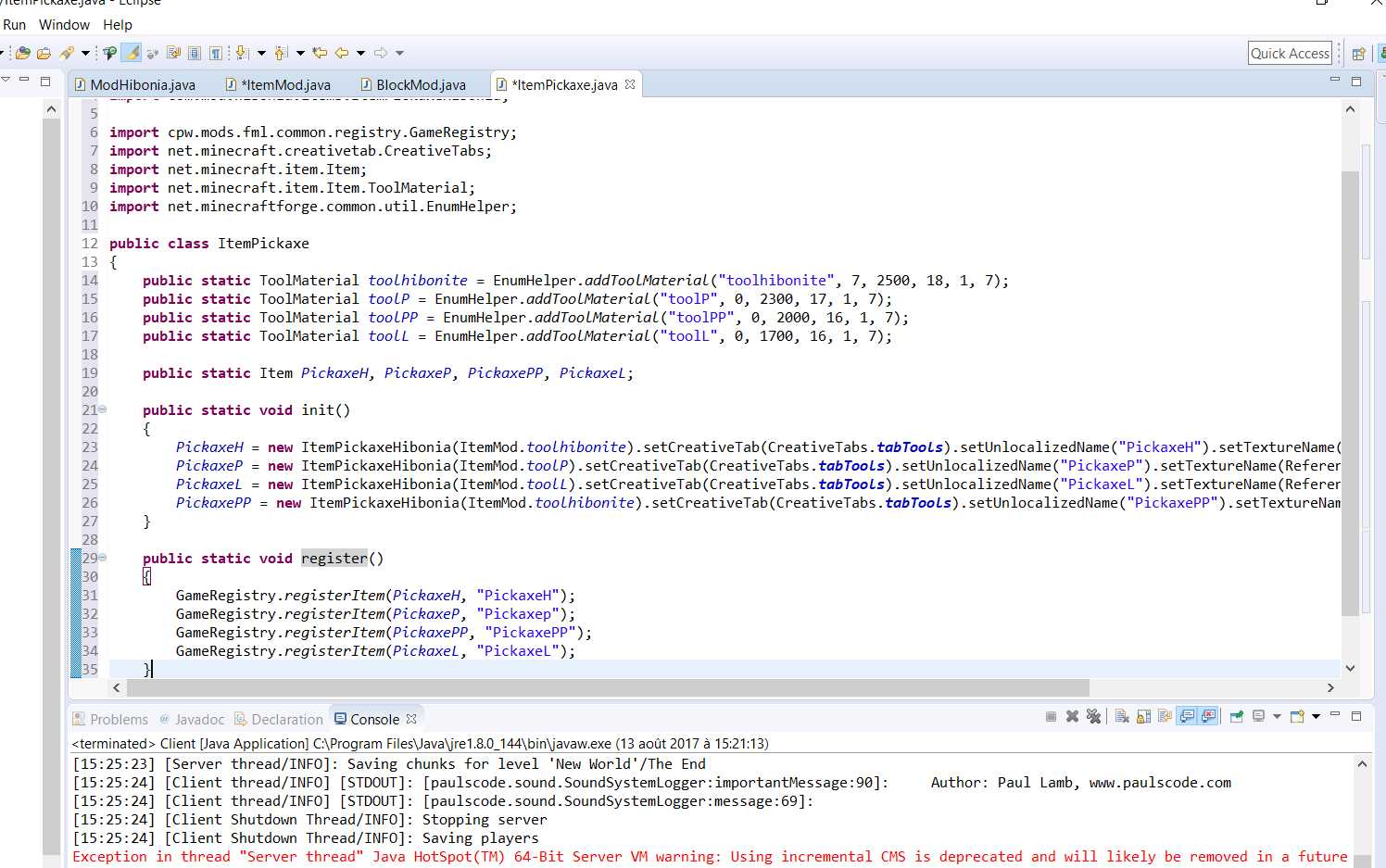
Task: Click line number 14 in gutter
Action: pyautogui.click(x=90, y=280)
